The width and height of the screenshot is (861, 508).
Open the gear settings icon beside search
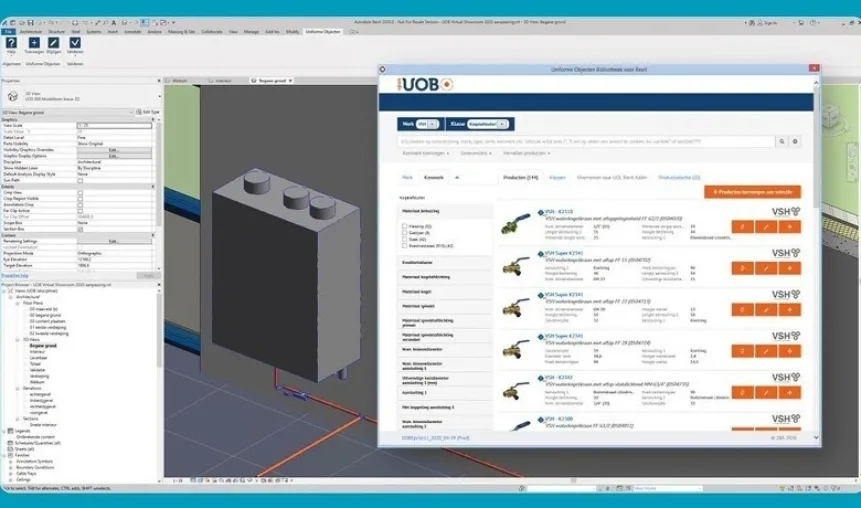(x=795, y=142)
